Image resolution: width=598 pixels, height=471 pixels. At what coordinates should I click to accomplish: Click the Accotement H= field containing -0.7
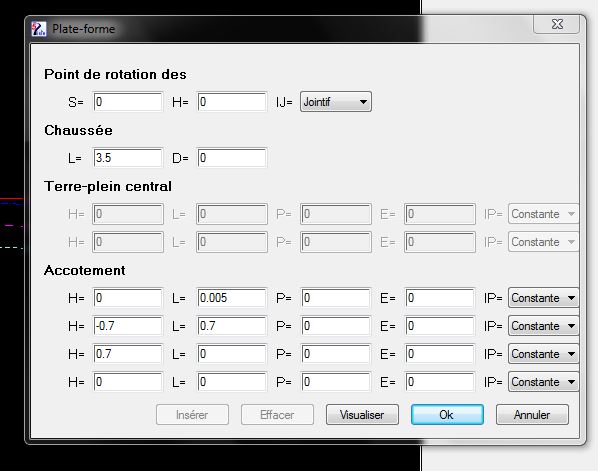point(128,326)
